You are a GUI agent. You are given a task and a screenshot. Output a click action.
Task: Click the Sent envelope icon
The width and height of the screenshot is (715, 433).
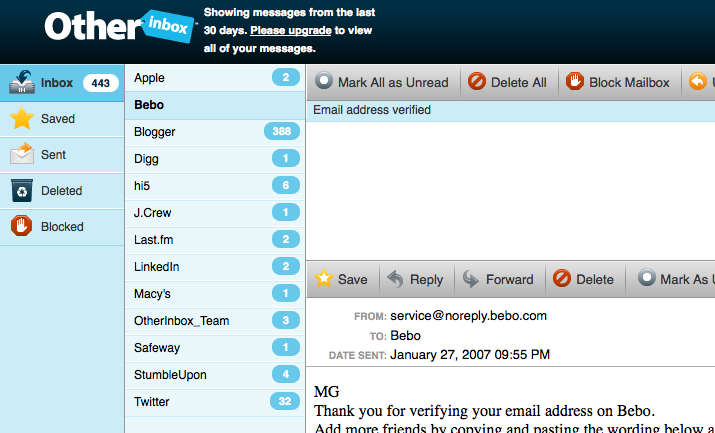pos(22,154)
